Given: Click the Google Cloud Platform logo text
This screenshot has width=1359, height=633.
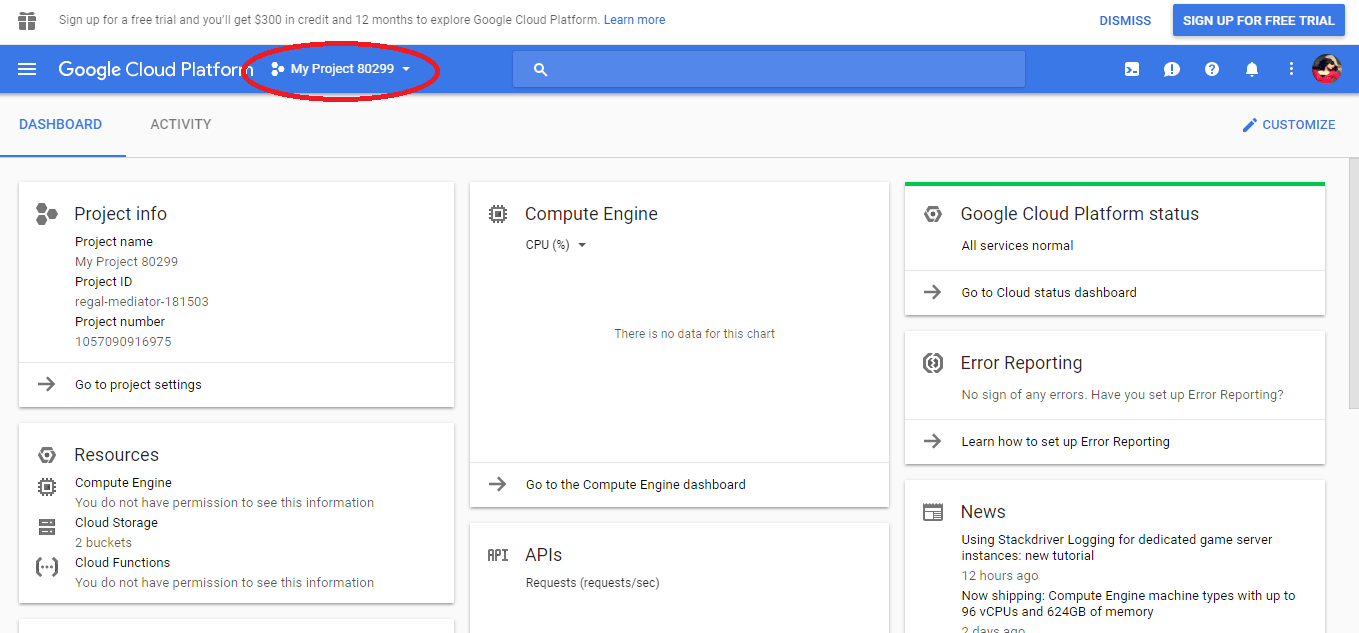Looking at the screenshot, I should coord(155,69).
